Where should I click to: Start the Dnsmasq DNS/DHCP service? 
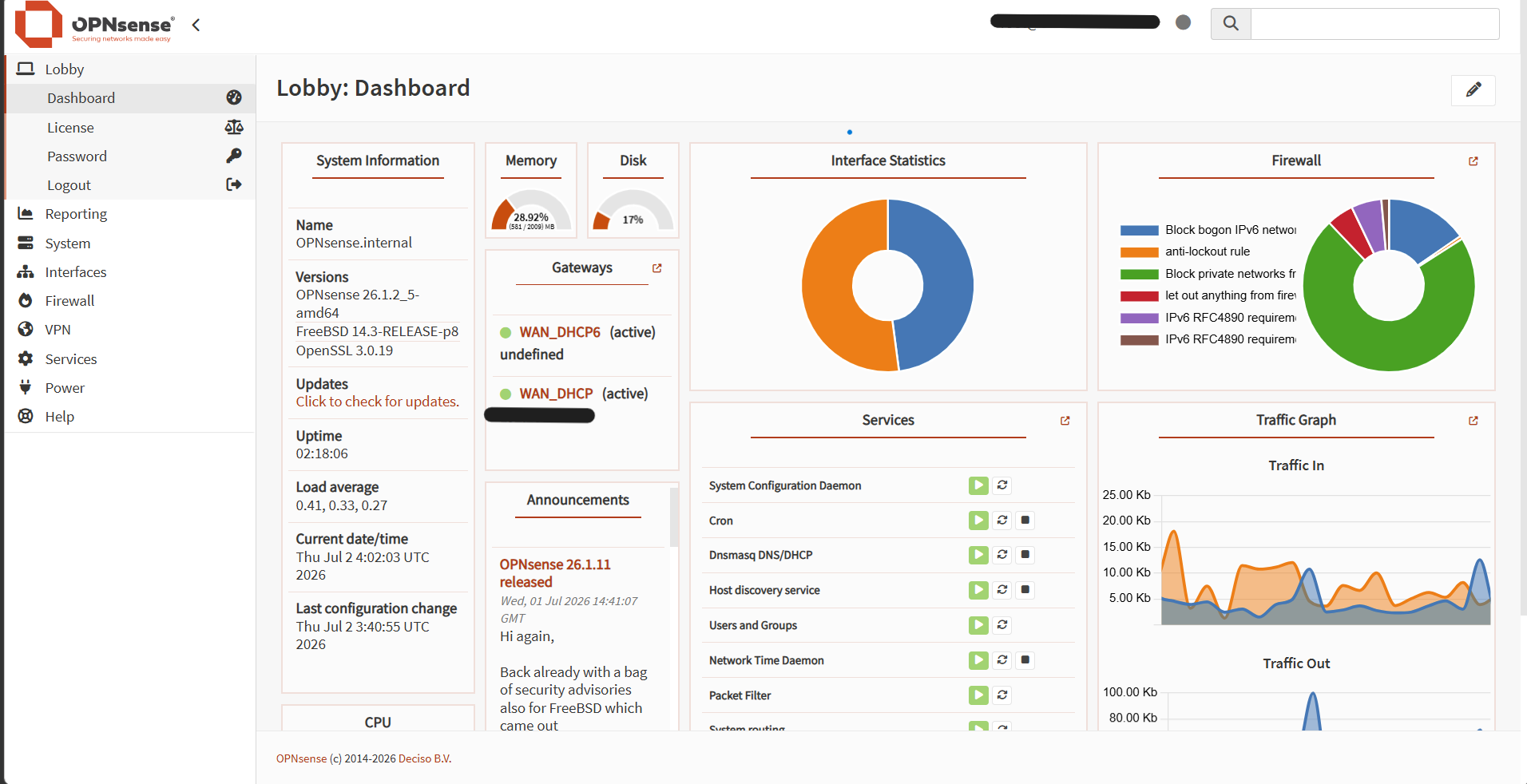(x=978, y=555)
